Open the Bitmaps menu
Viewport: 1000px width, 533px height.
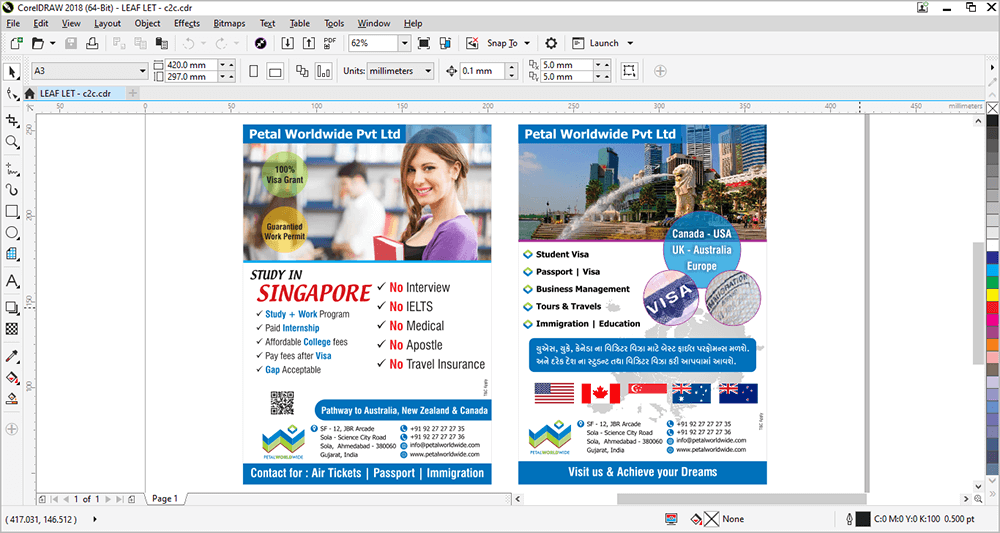(x=229, y=23)
